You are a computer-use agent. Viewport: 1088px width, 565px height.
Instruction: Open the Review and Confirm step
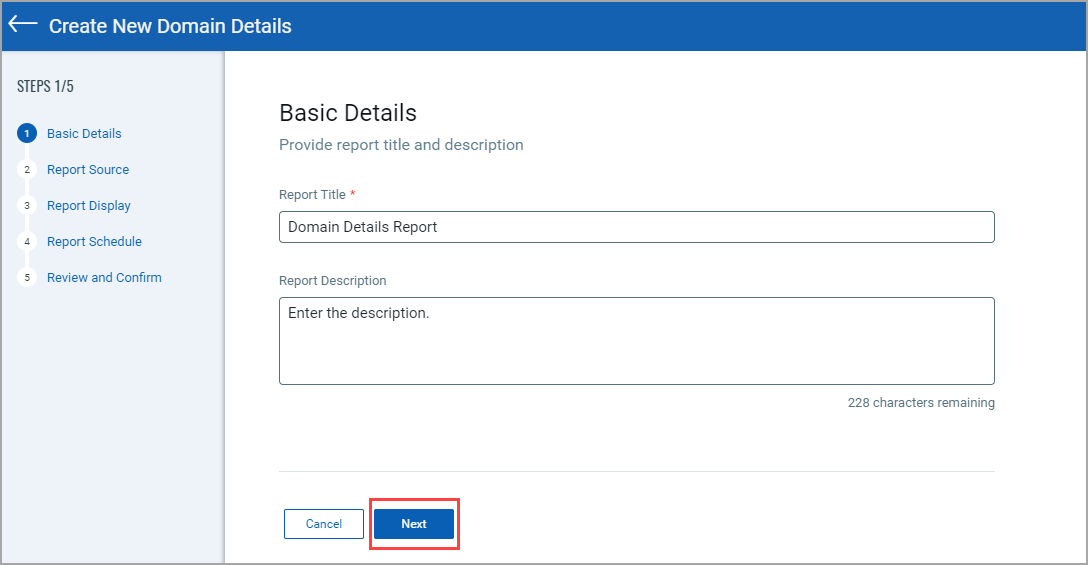[104, 278]
